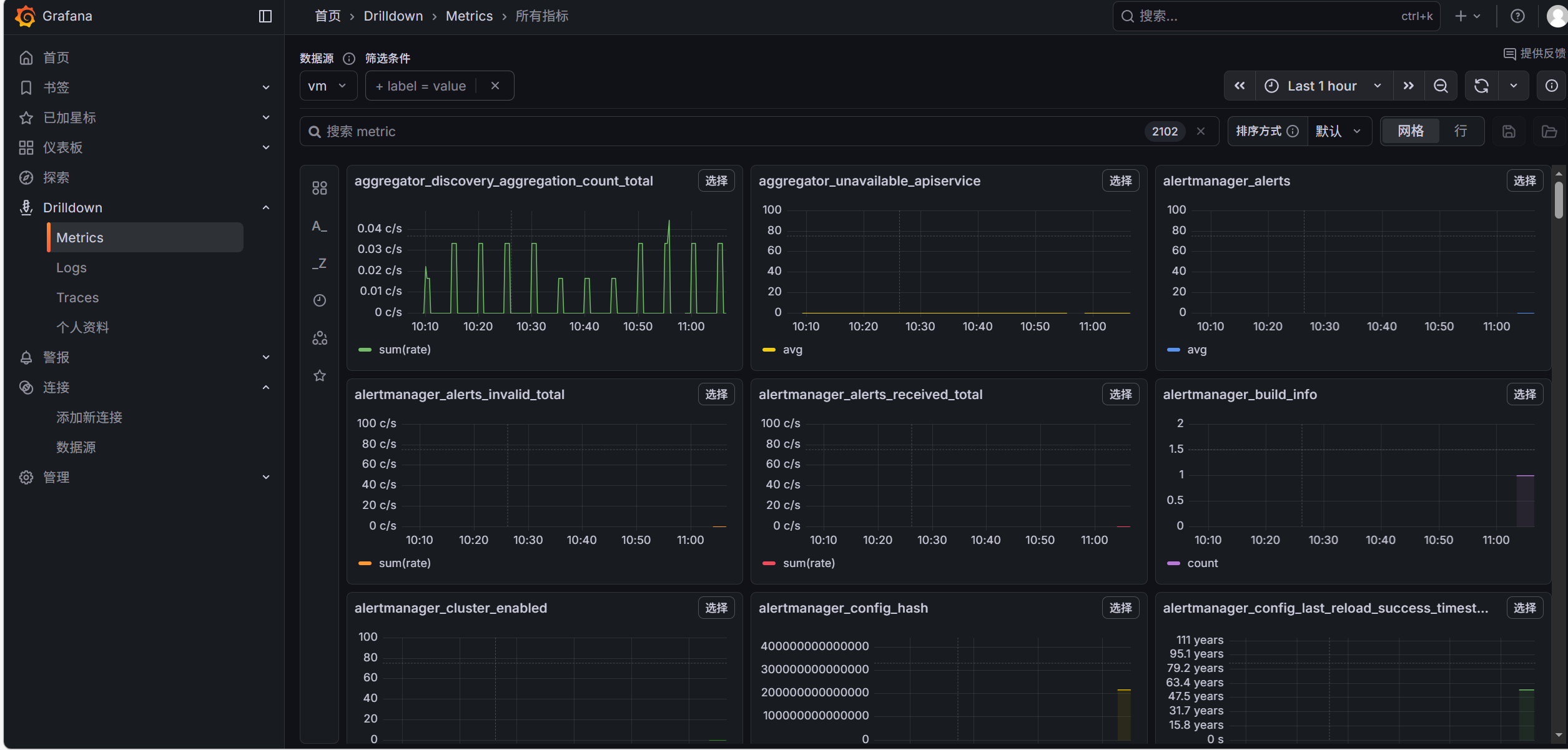This screenshot has height=750, width=1568.
Task: Click the sum(rate) legend of aggregator_discovery chart
Action: (405, 350)
